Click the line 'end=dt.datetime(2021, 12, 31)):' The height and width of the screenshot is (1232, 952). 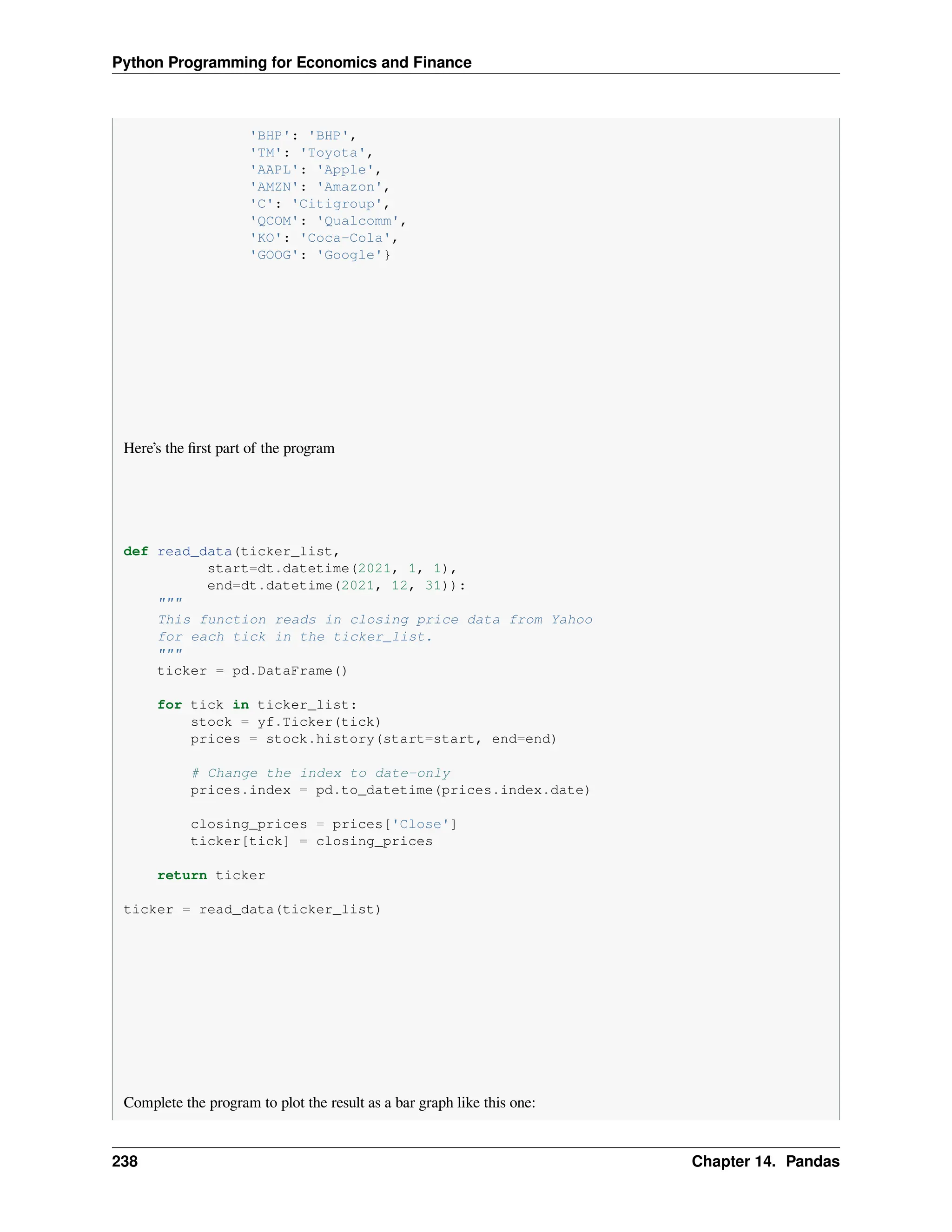coord(337,585)
